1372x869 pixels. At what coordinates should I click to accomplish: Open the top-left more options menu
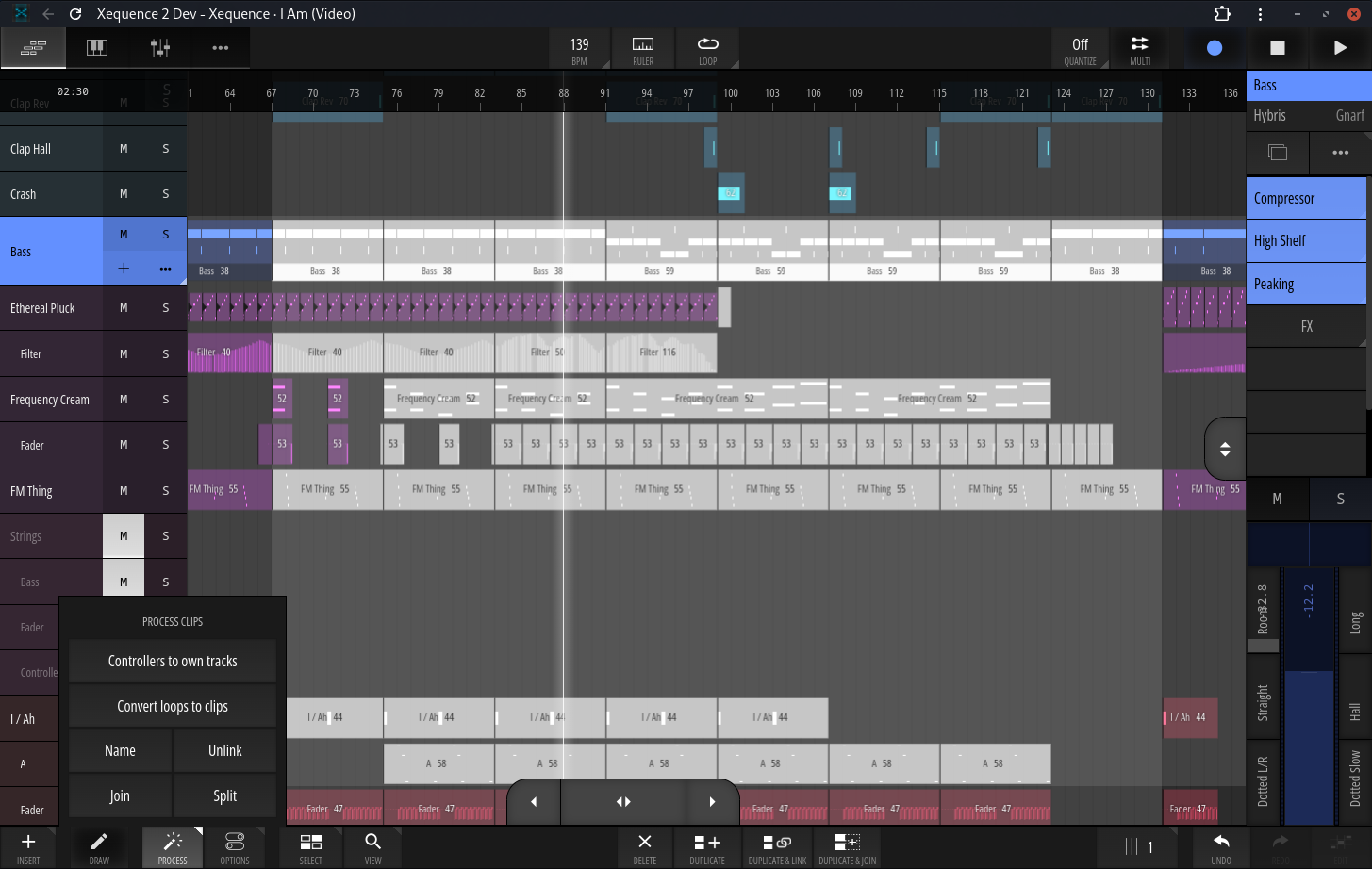221,48
